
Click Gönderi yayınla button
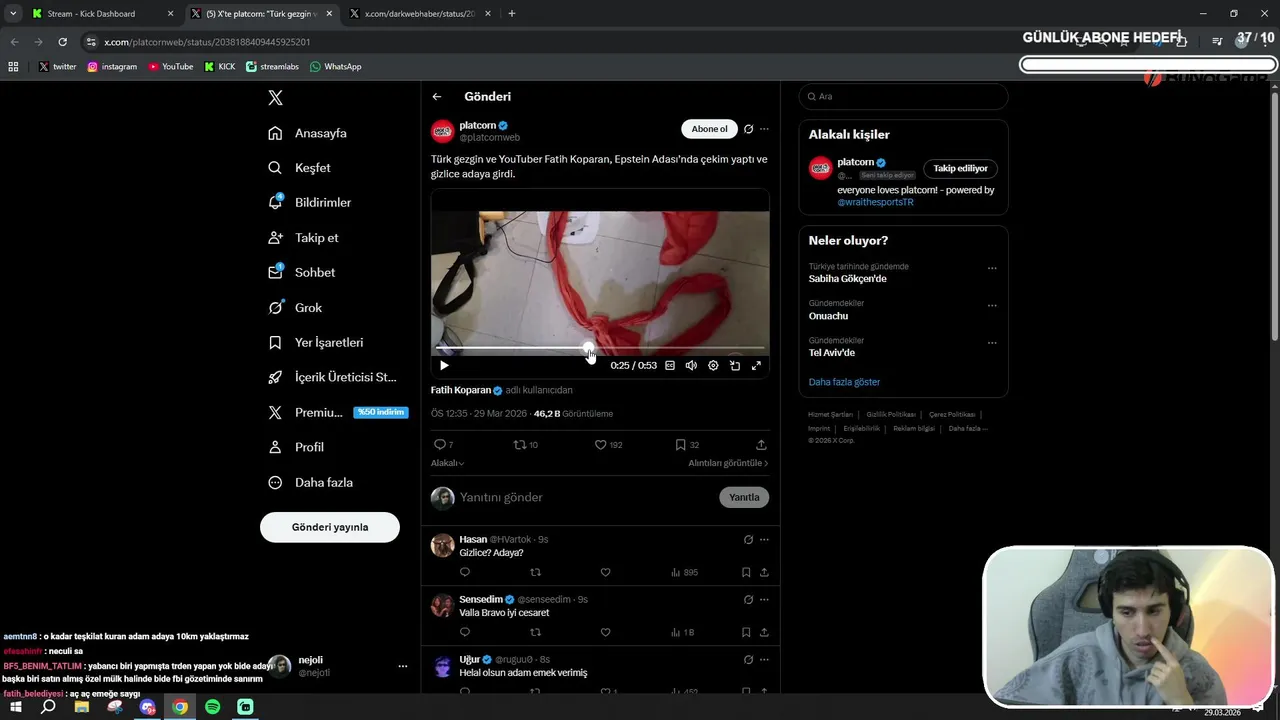330,527
